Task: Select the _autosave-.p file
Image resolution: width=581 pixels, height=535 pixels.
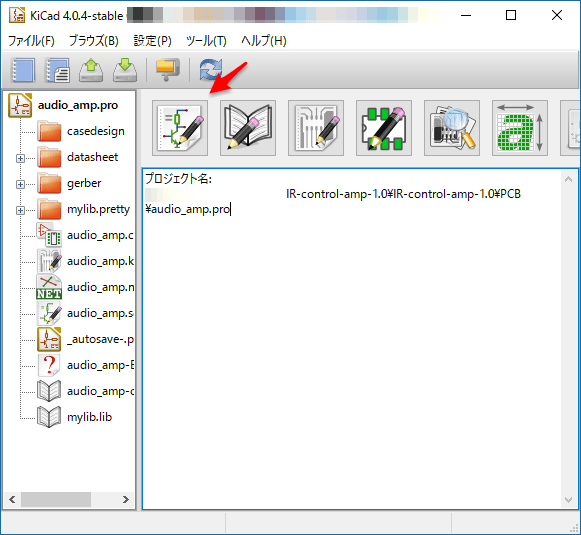Action: tap(100, 339)
